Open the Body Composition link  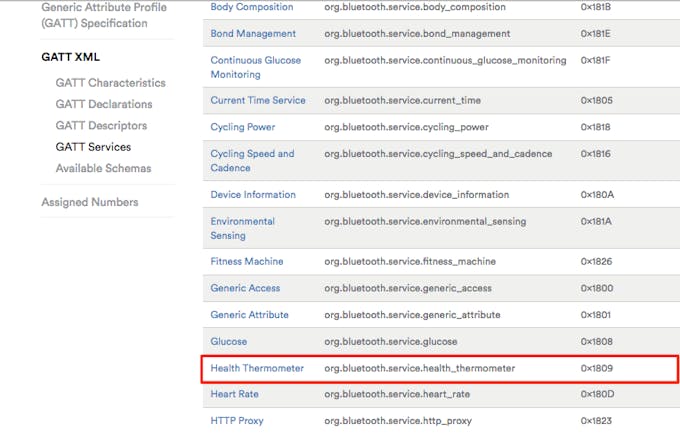pyautogui.click(x=252, y=7)
